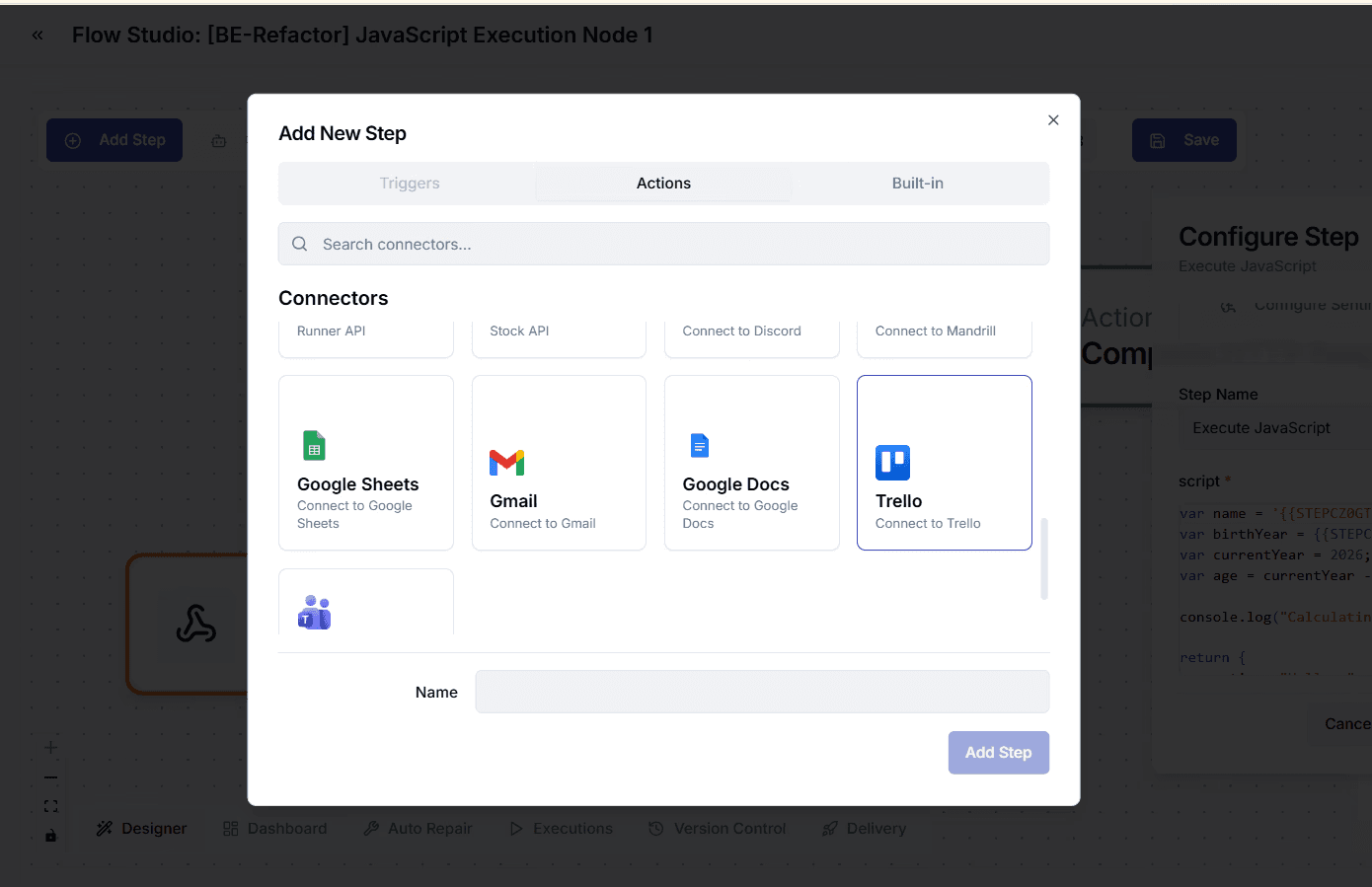Image resolution: width=1372 pixels, height=887 pixels.
Task: Save the flow
Action: (x=1183, y=140)
